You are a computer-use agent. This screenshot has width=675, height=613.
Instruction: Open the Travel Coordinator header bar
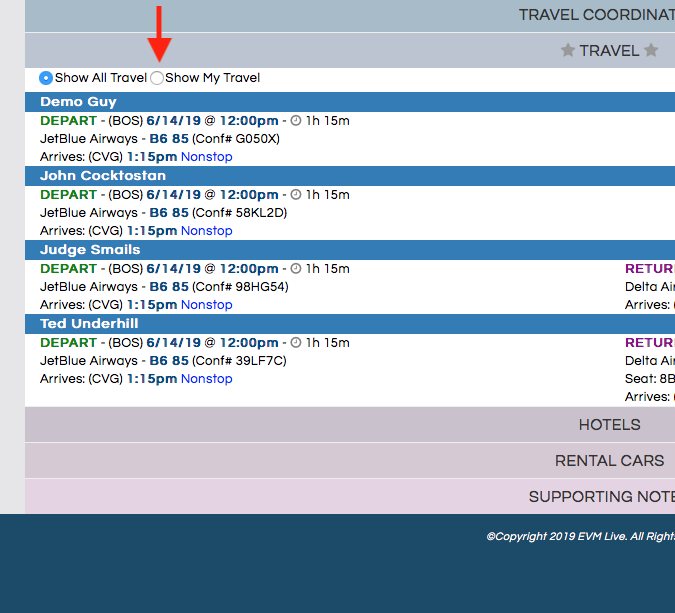pos(596,15)
